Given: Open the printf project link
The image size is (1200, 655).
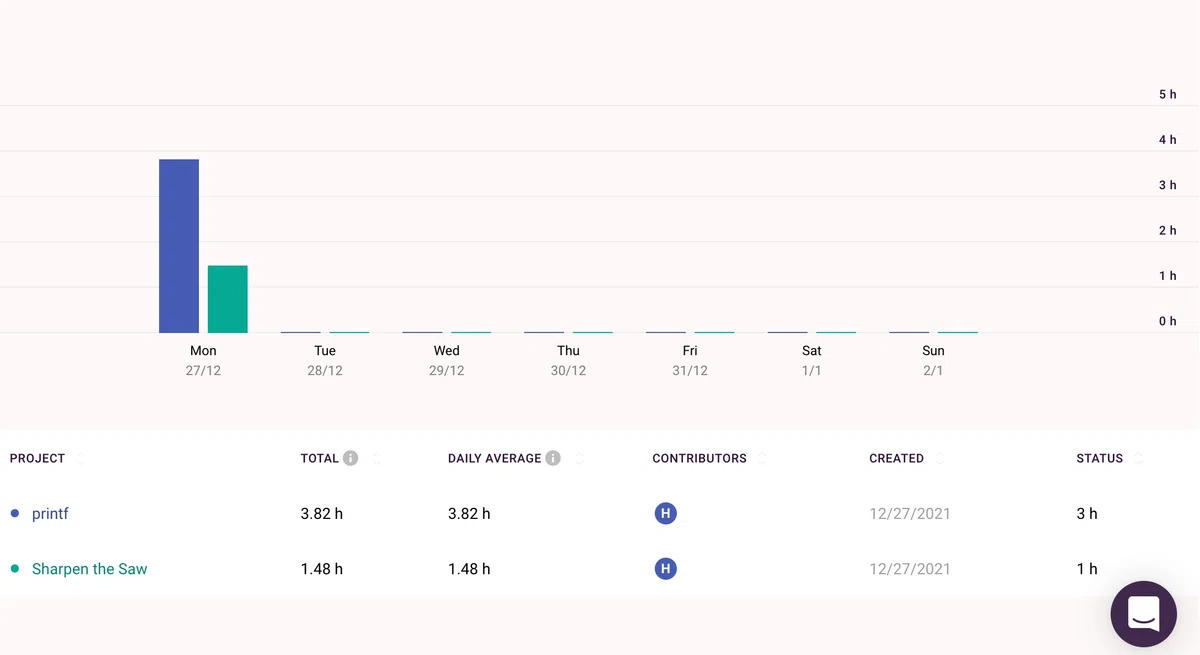Looking at the screenshot, I should (x=50, y=514).
